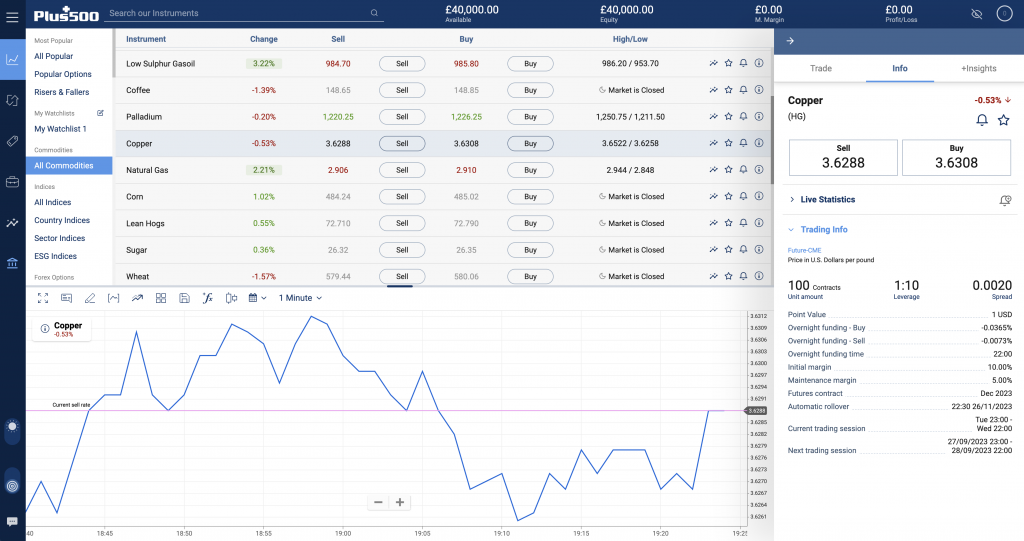
Task: Switch to the Info tab
Action: tap(900, 68)
